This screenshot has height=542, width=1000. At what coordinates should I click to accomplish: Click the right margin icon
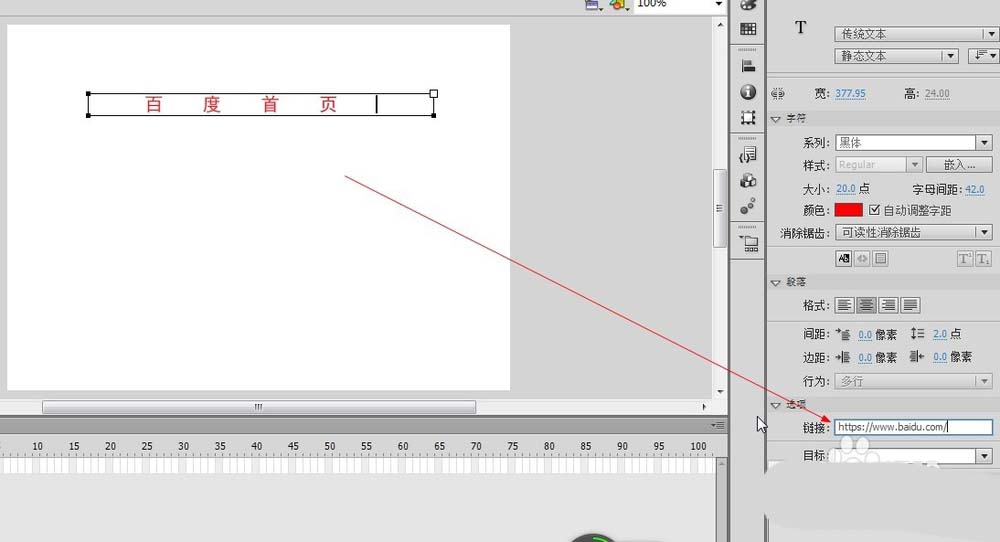click(917, 356)
